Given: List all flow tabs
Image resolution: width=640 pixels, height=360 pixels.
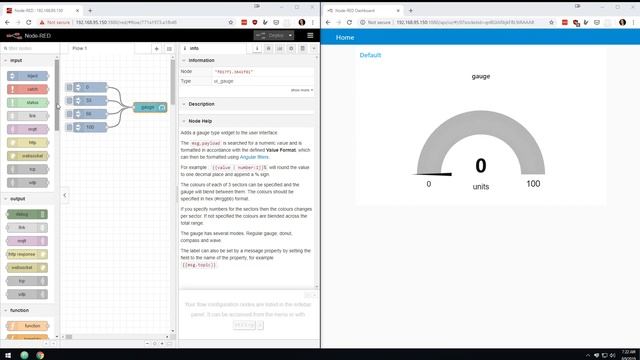Looking at the screenshot, I should click(169, 49).
